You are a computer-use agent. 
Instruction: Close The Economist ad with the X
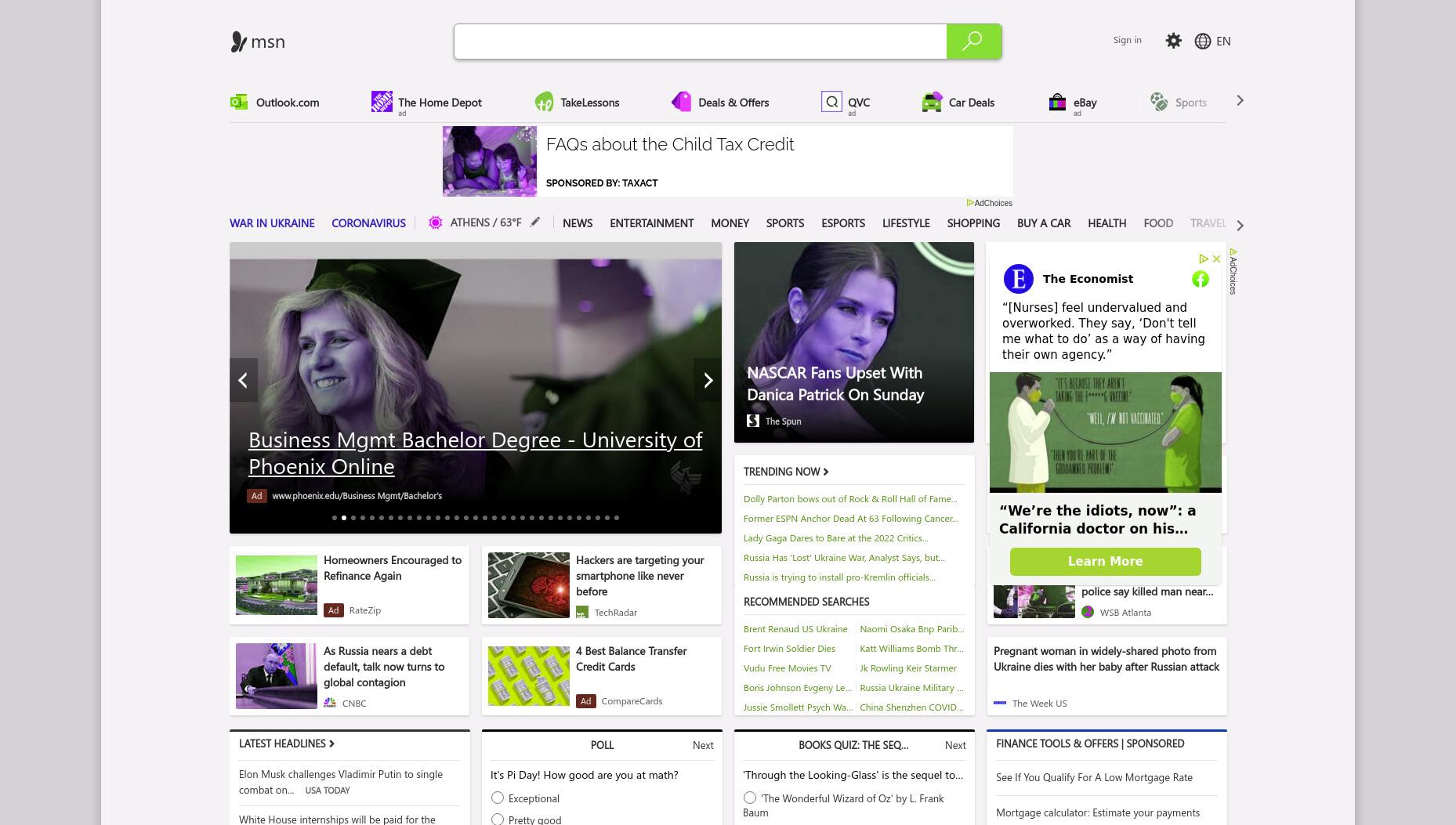point(1216,259)
